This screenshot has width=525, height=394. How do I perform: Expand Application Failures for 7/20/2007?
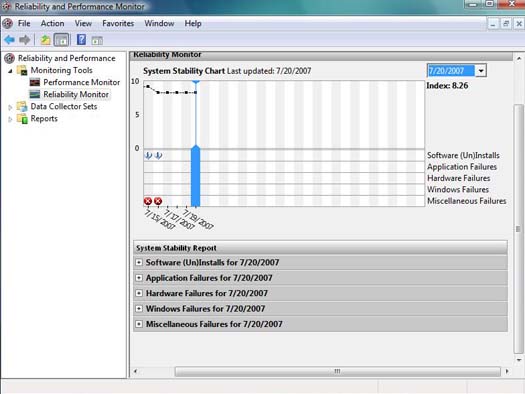139,278
